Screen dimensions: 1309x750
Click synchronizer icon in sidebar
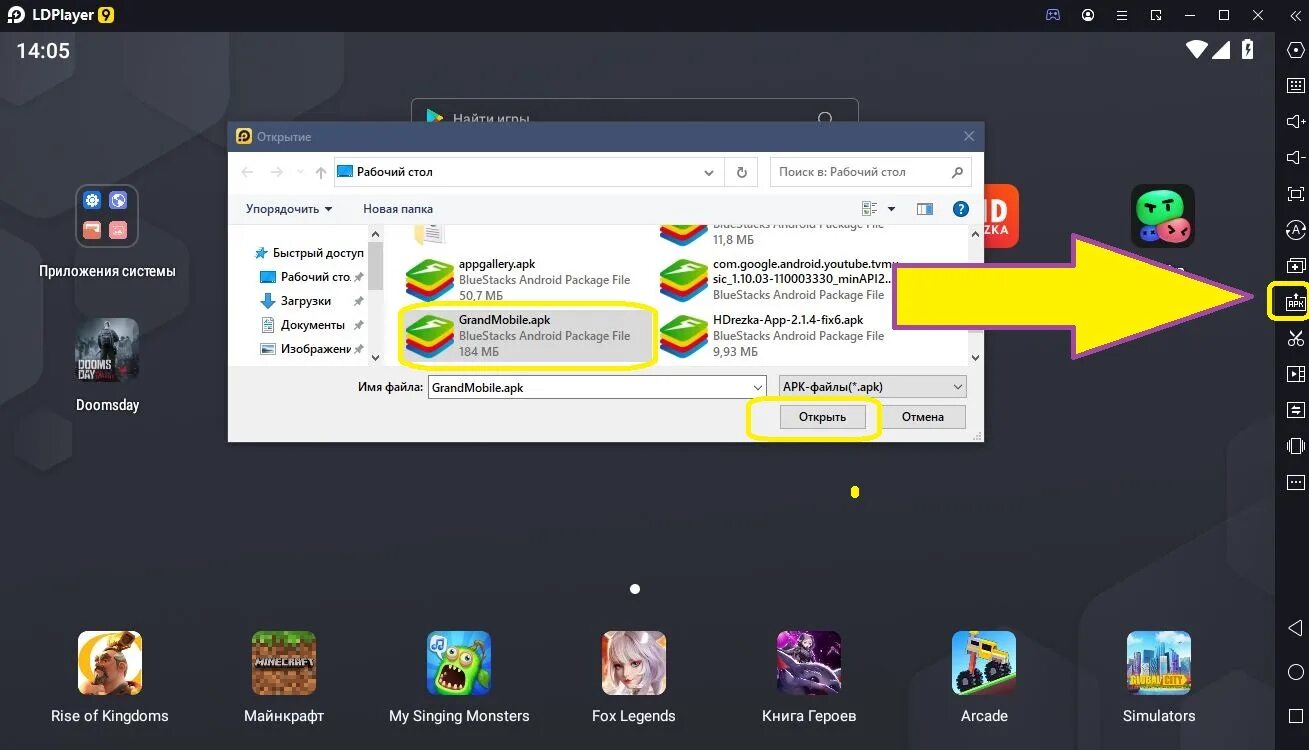(1295, 410)
